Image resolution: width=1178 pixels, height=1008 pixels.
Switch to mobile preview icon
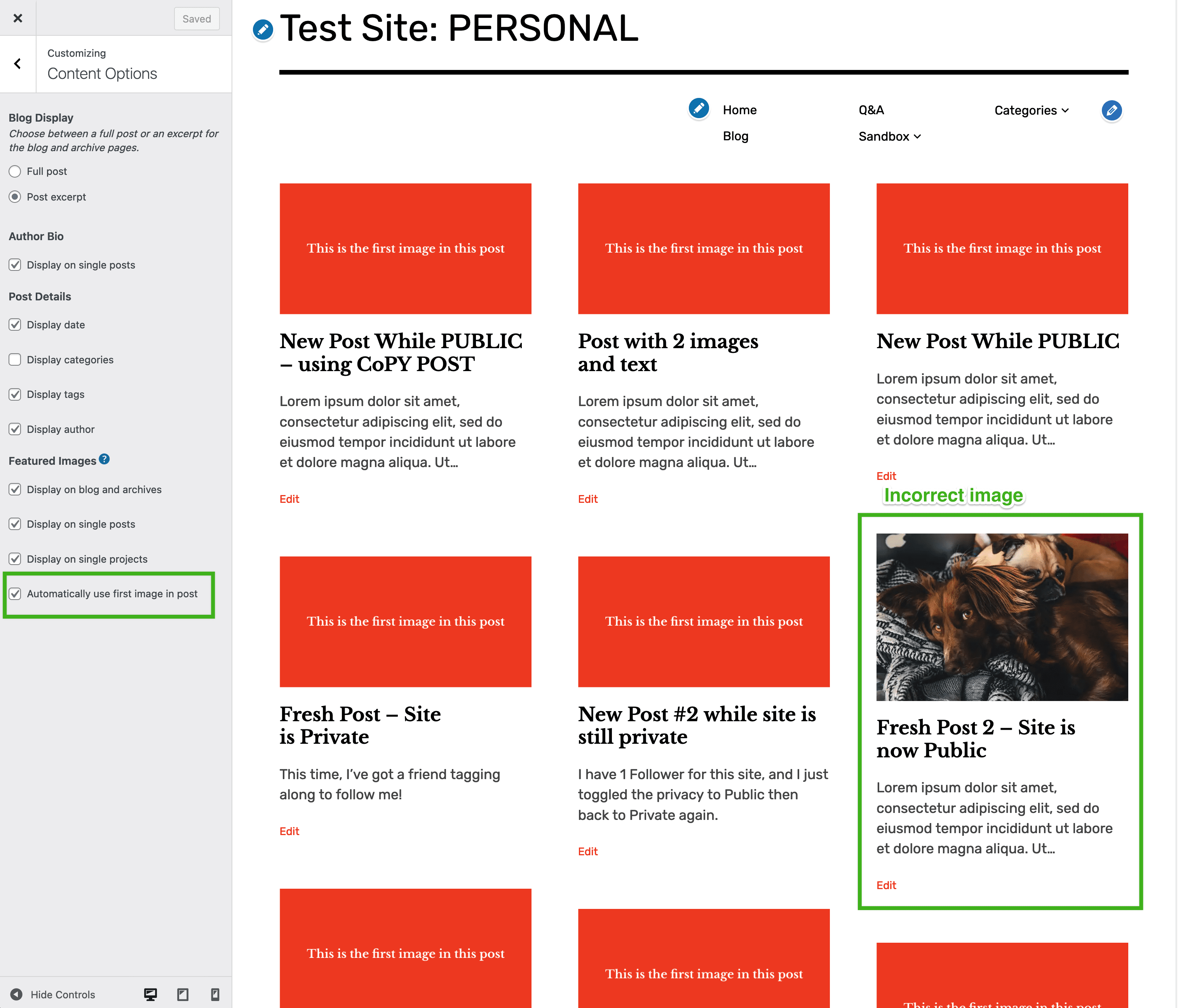[x=215, y=994]
